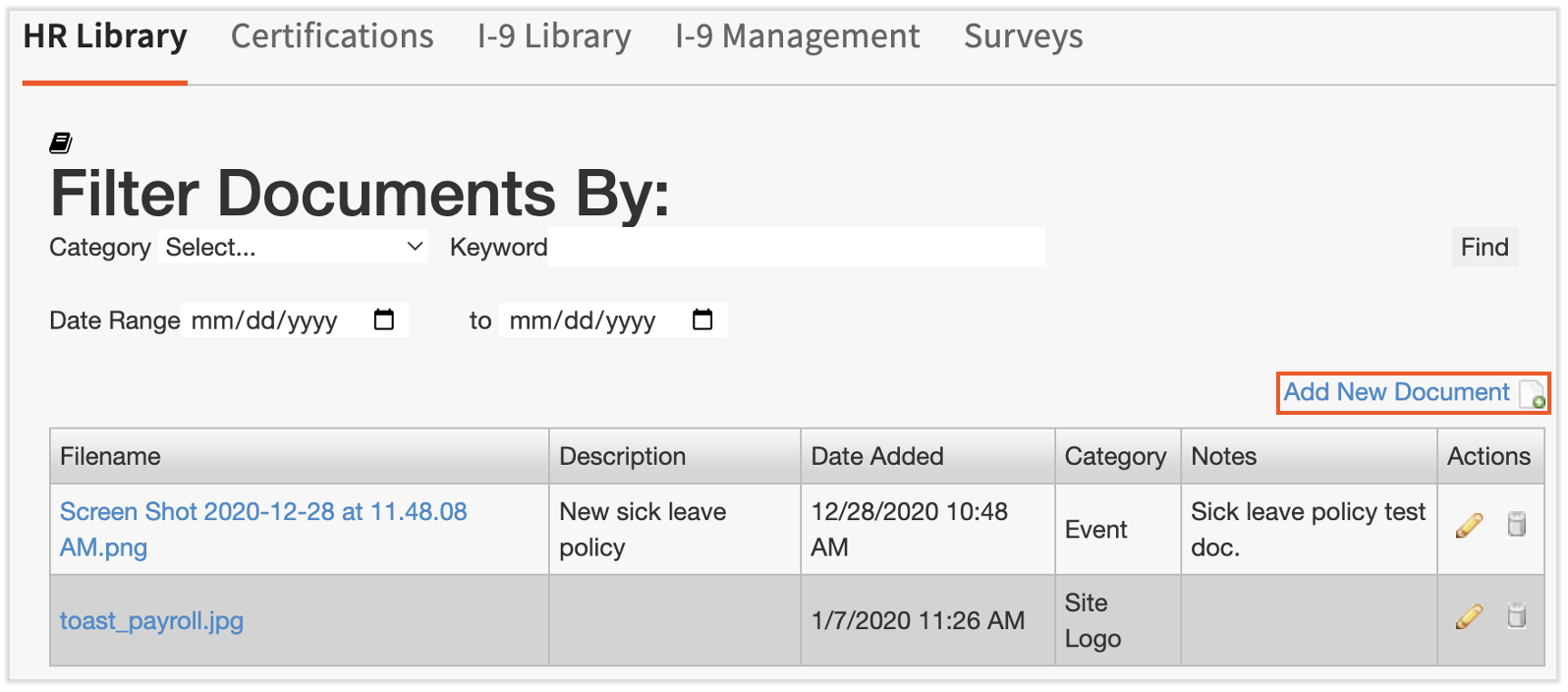Click the book icon above Filter heading
The width and height of the screenshot is (1568, 692).
61,144
